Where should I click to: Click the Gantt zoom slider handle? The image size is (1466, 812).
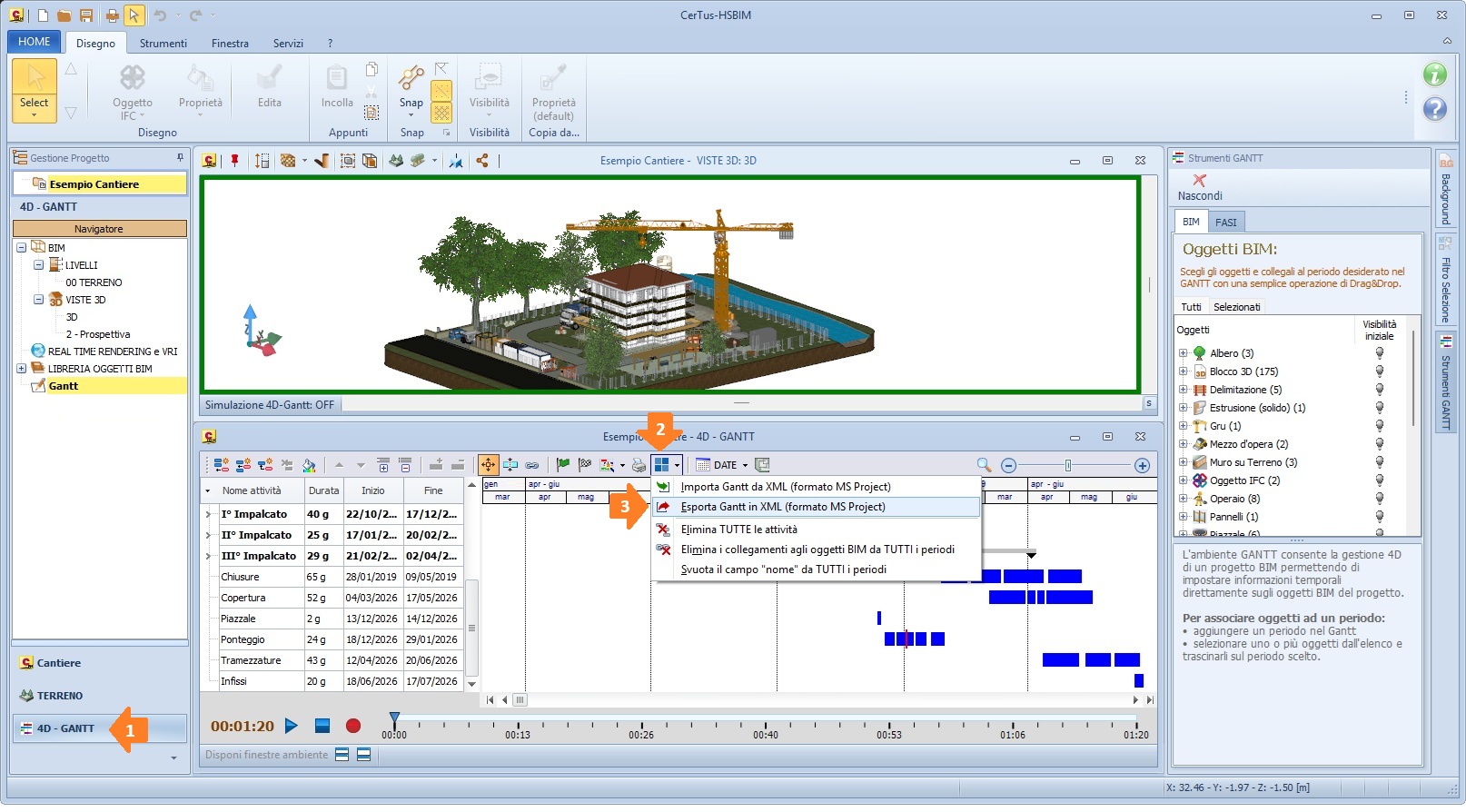point(1068,465)
